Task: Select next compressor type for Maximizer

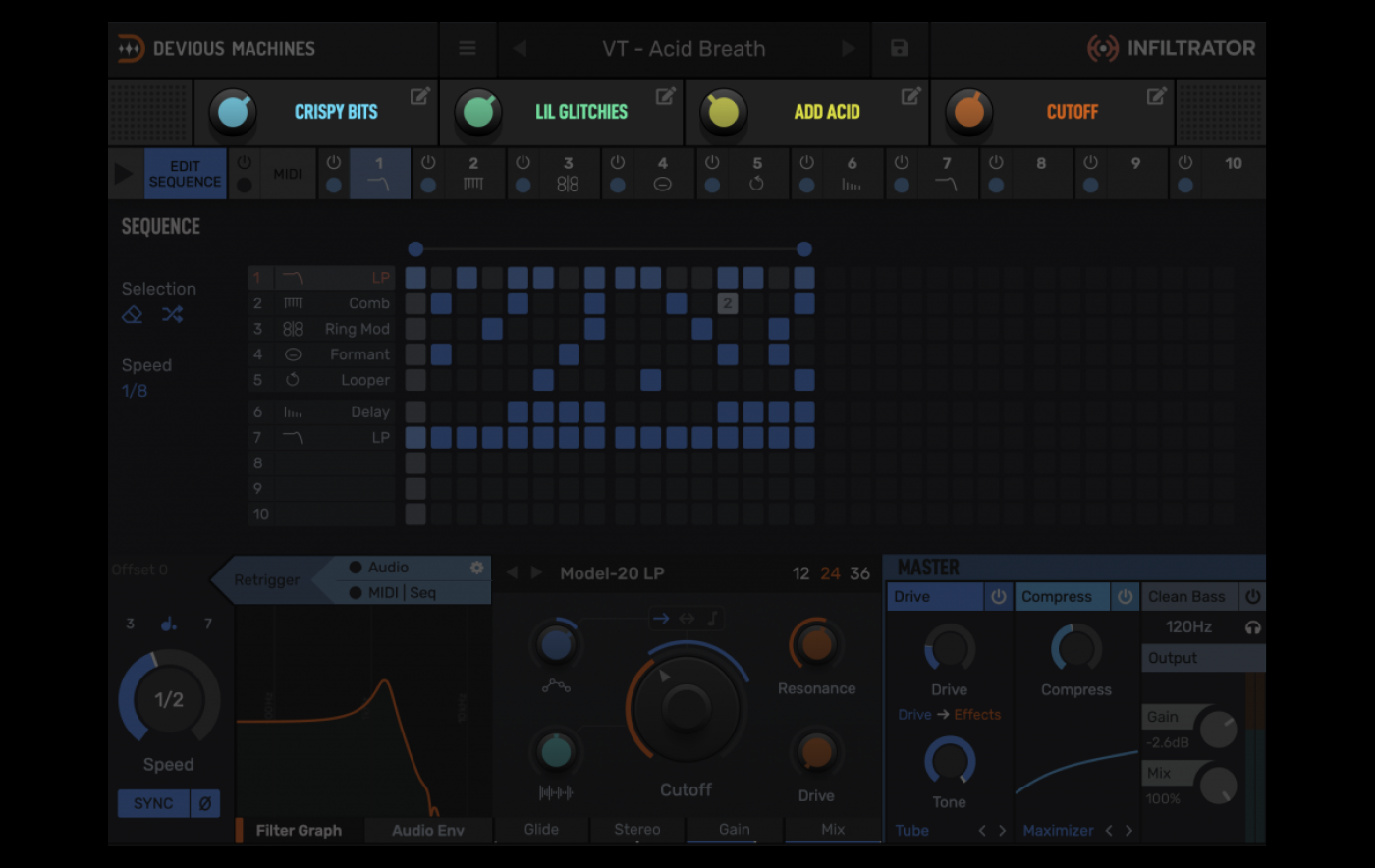Action: click(1128, 831)
